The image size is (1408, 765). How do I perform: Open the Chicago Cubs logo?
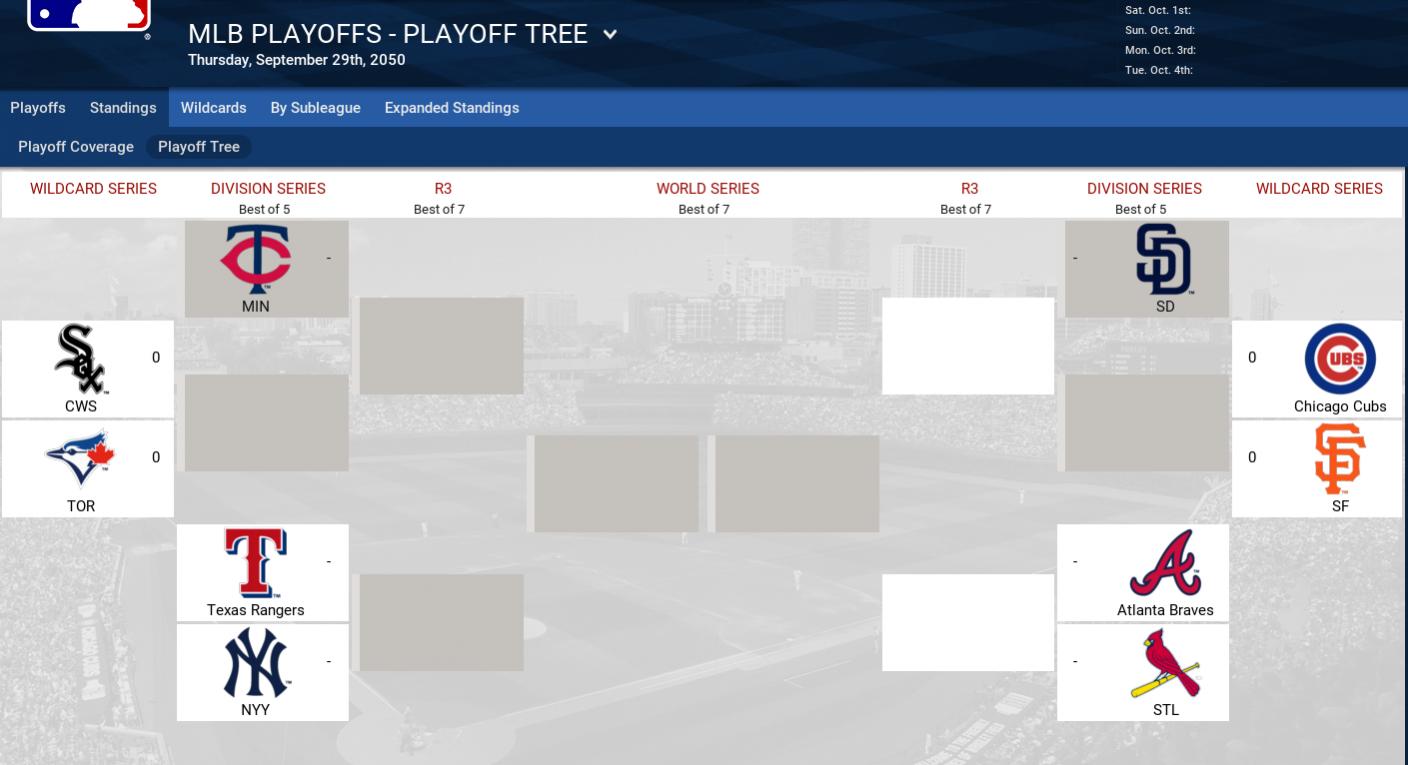(x=1340, y=359)
